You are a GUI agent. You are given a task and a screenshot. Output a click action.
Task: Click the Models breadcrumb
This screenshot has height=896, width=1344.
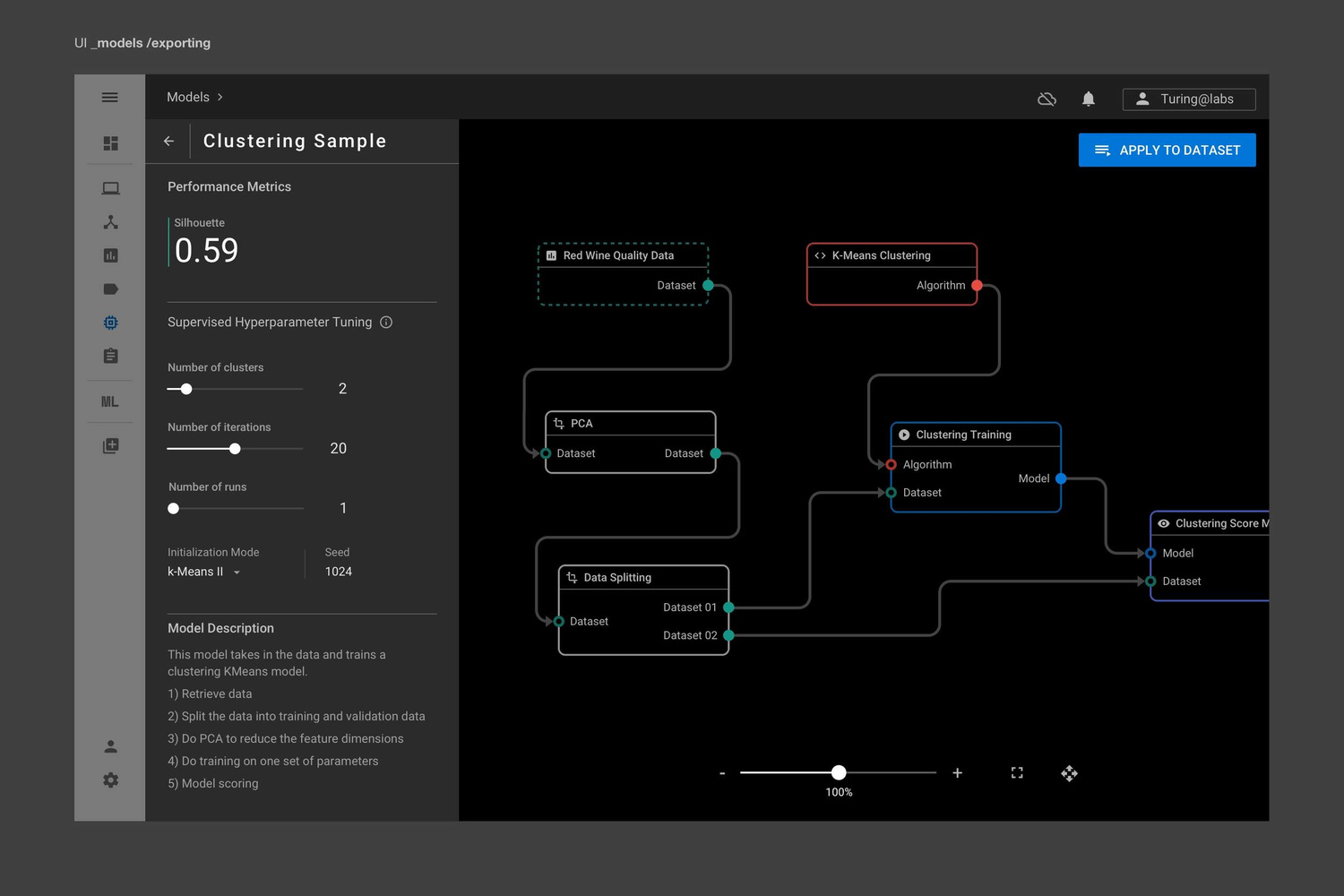point(188,97)
